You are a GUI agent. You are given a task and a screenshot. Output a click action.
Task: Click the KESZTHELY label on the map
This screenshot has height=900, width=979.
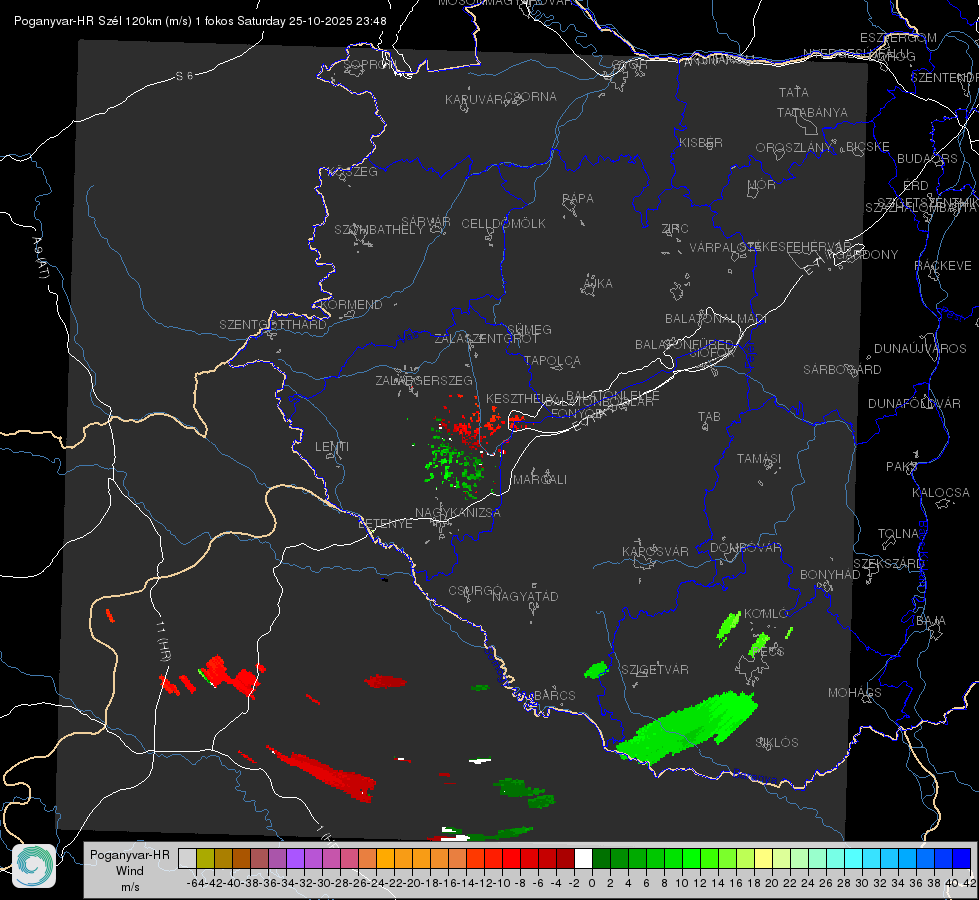pos(522,398)
